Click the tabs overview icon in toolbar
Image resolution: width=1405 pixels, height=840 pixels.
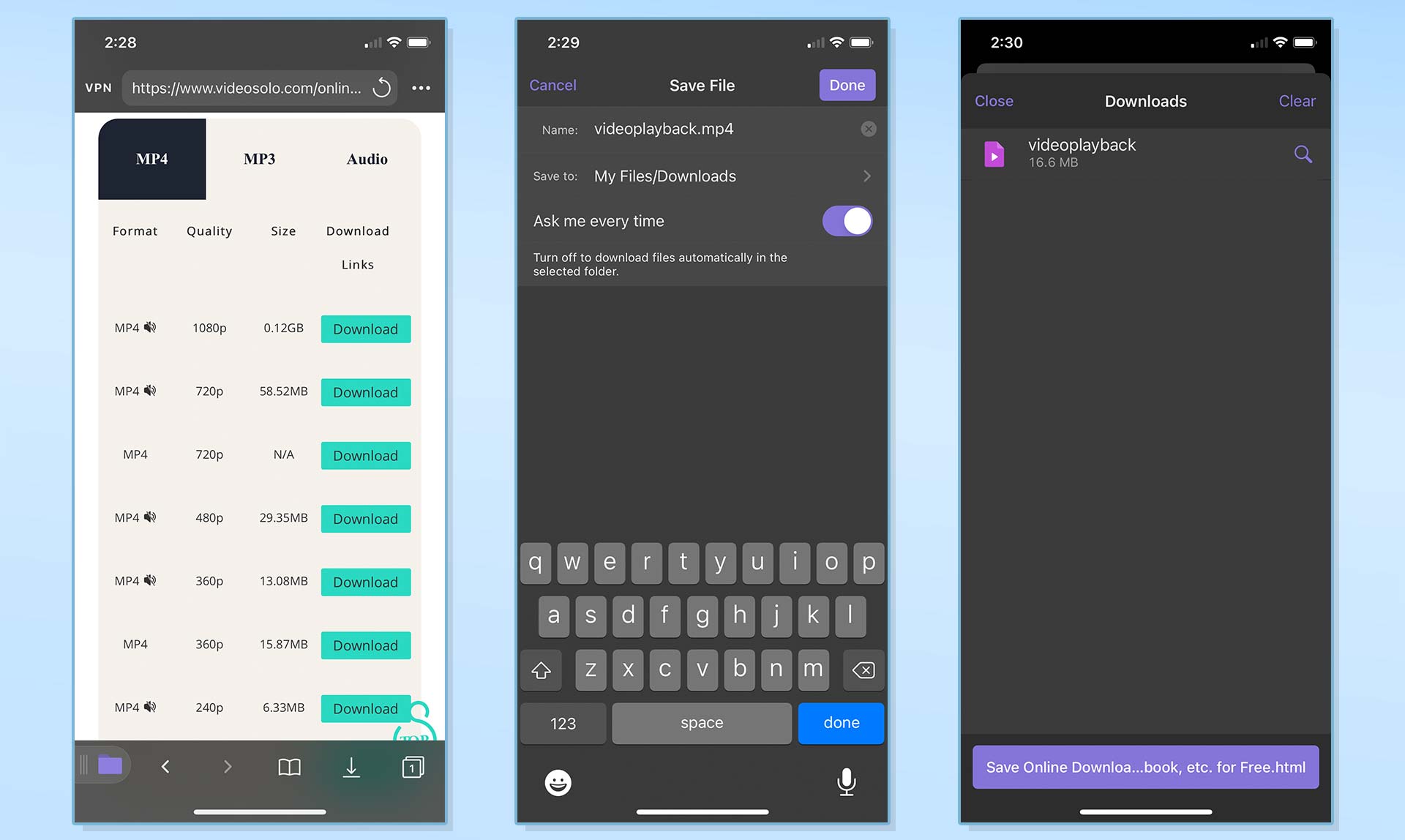tap(412, 767)
